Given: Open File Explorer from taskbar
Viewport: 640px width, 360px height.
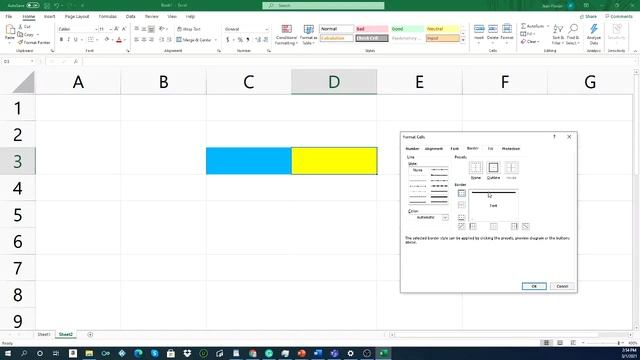Looking at the screenshot, I should pyautogui.click(x=89, y=353).
